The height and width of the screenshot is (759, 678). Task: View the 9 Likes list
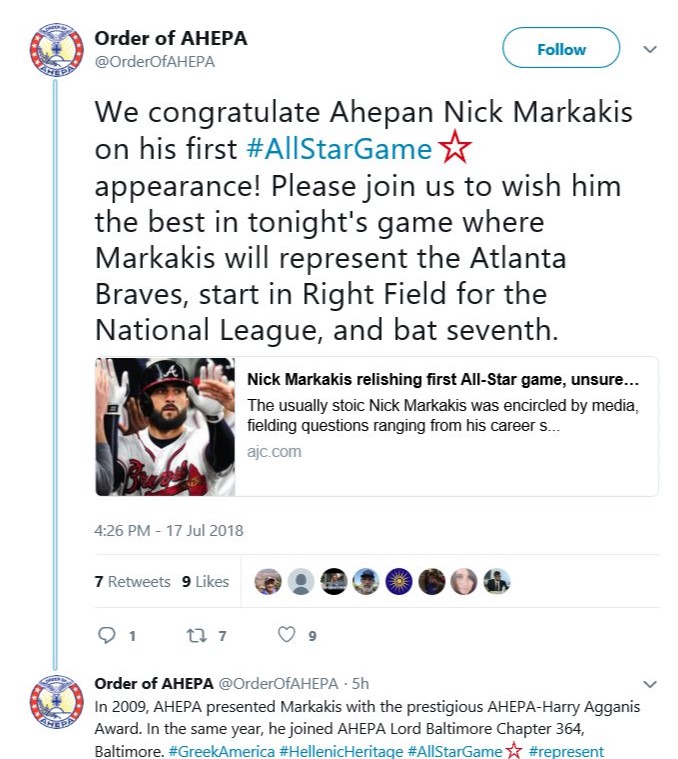(205, 581)
